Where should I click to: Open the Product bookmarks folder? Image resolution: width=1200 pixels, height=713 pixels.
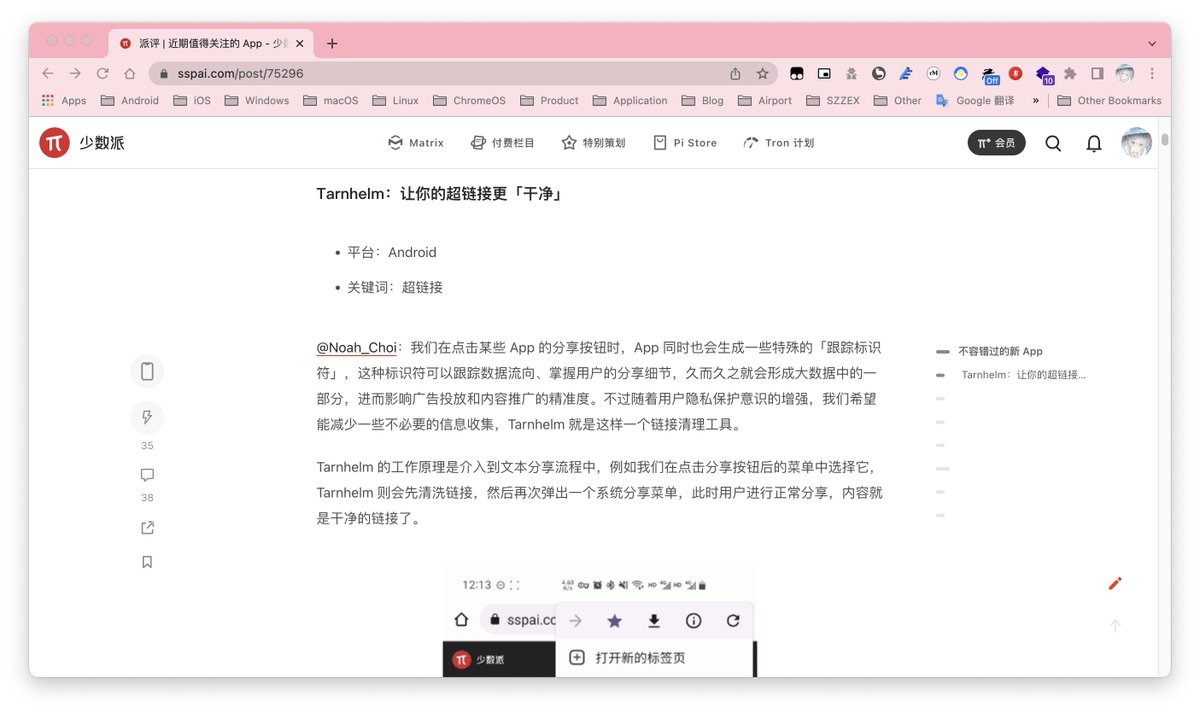tap(549, 100)
